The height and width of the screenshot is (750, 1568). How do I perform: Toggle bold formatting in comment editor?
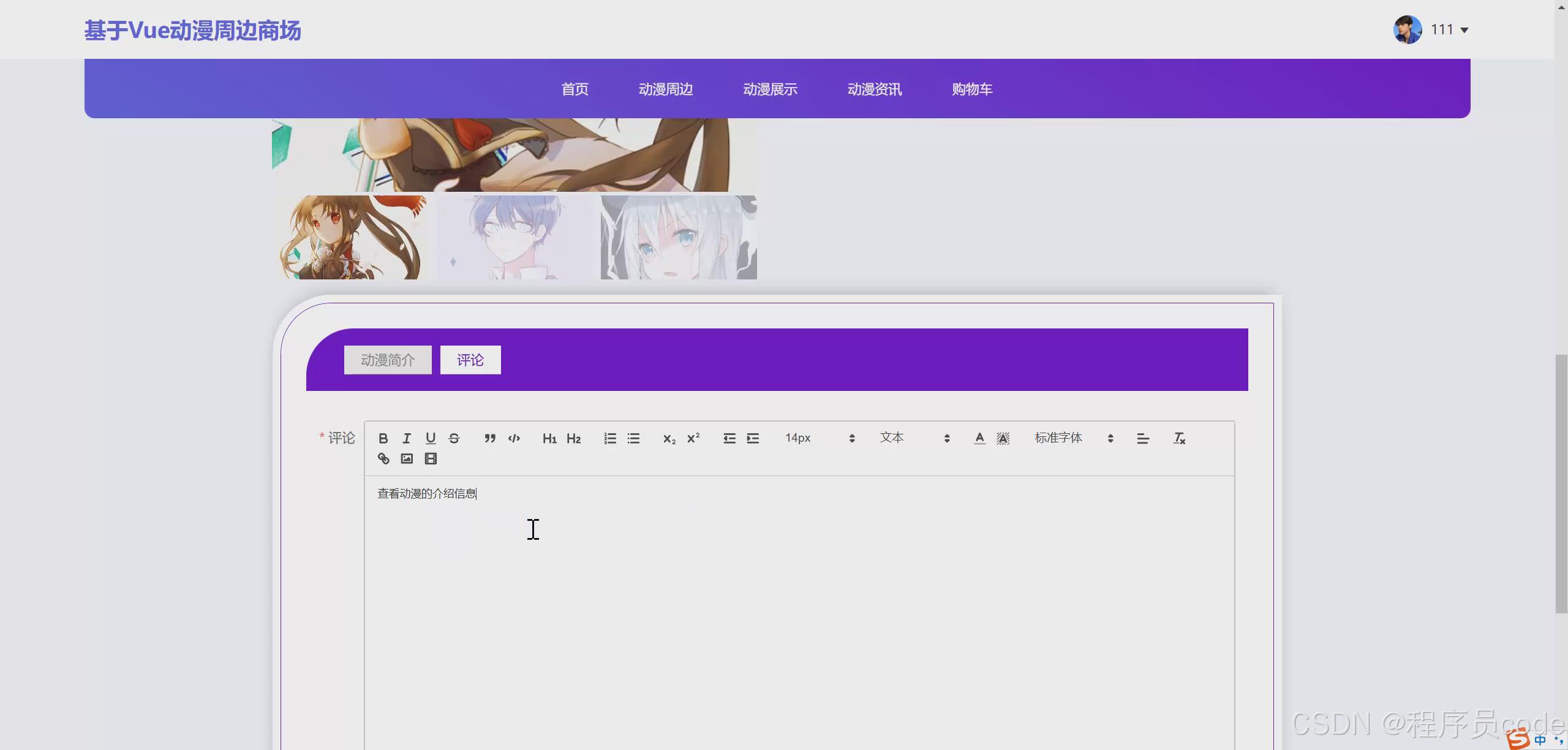[383, 438]
